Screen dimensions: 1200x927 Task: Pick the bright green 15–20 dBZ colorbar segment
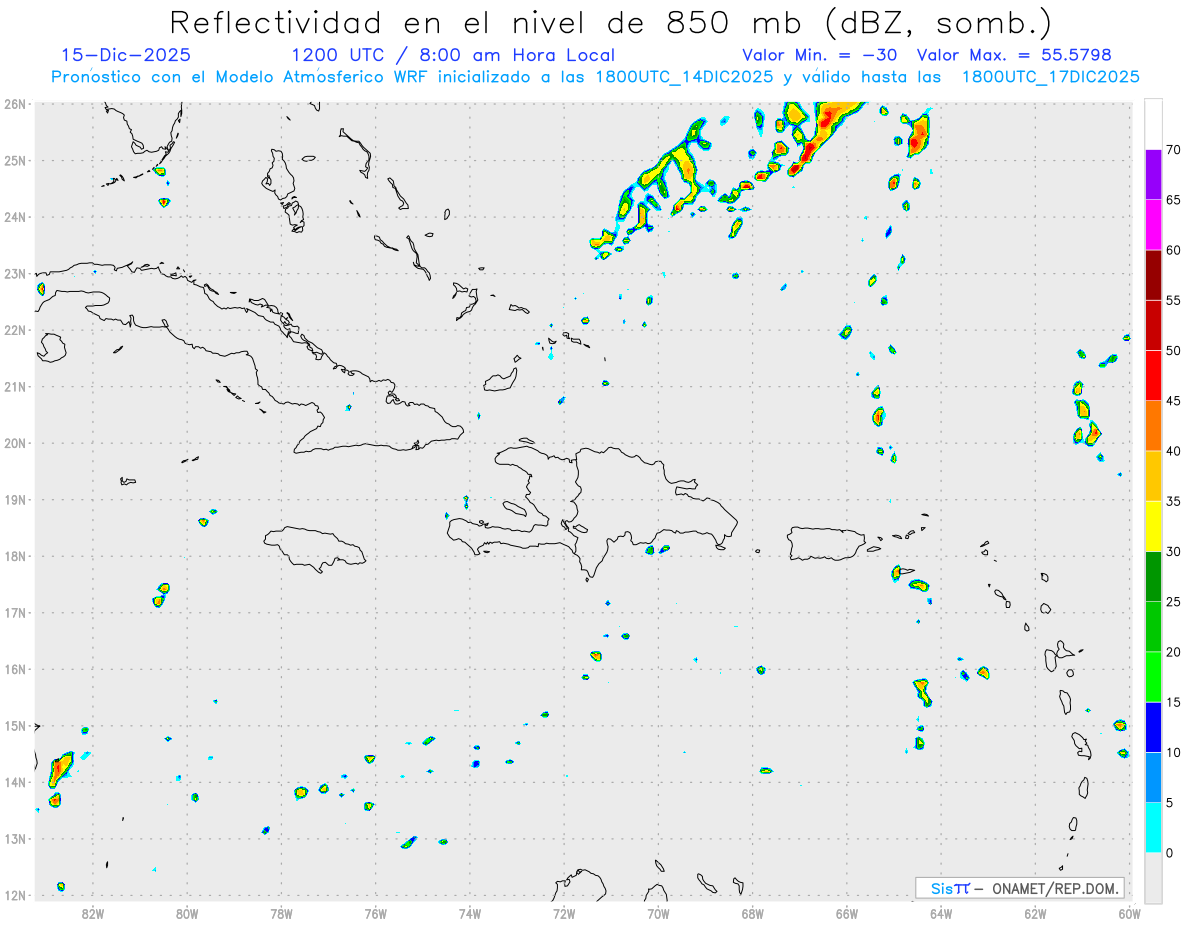(1153, 677)
